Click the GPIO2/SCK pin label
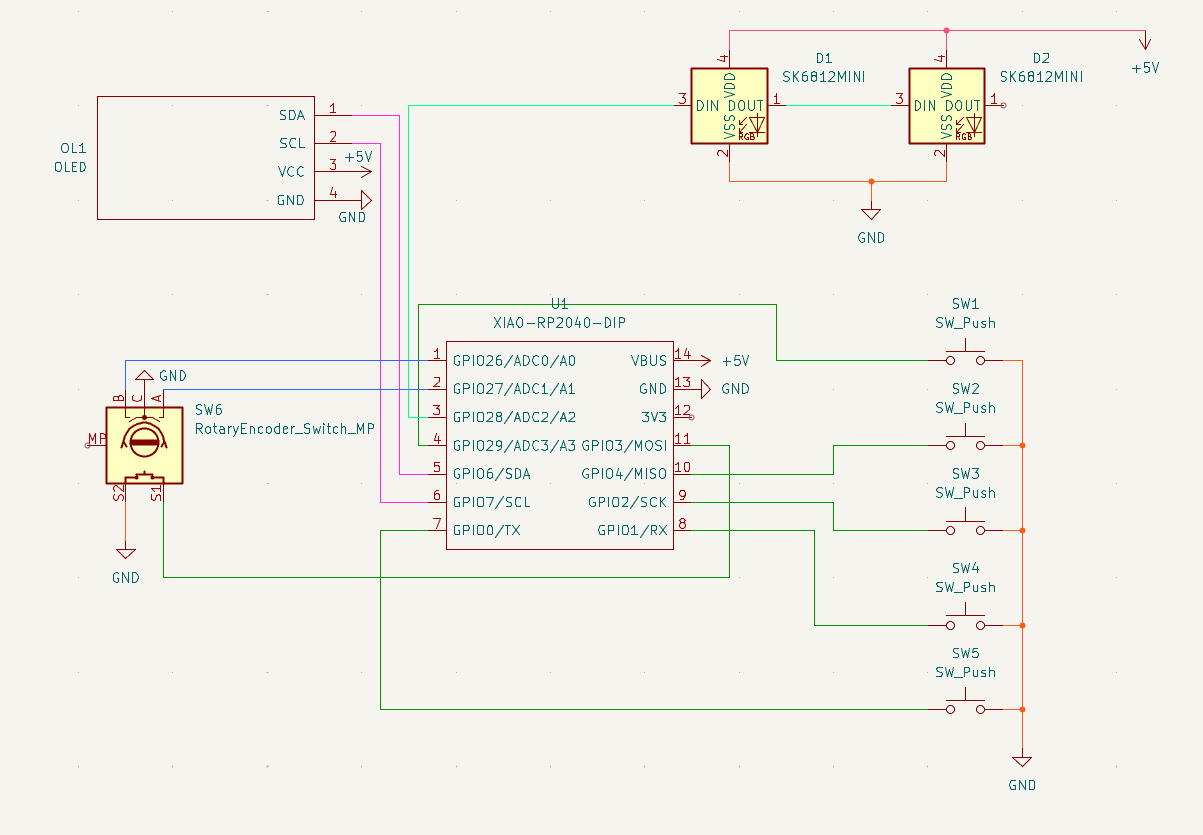Viewport: 1203px width, 835px height. 627,502
